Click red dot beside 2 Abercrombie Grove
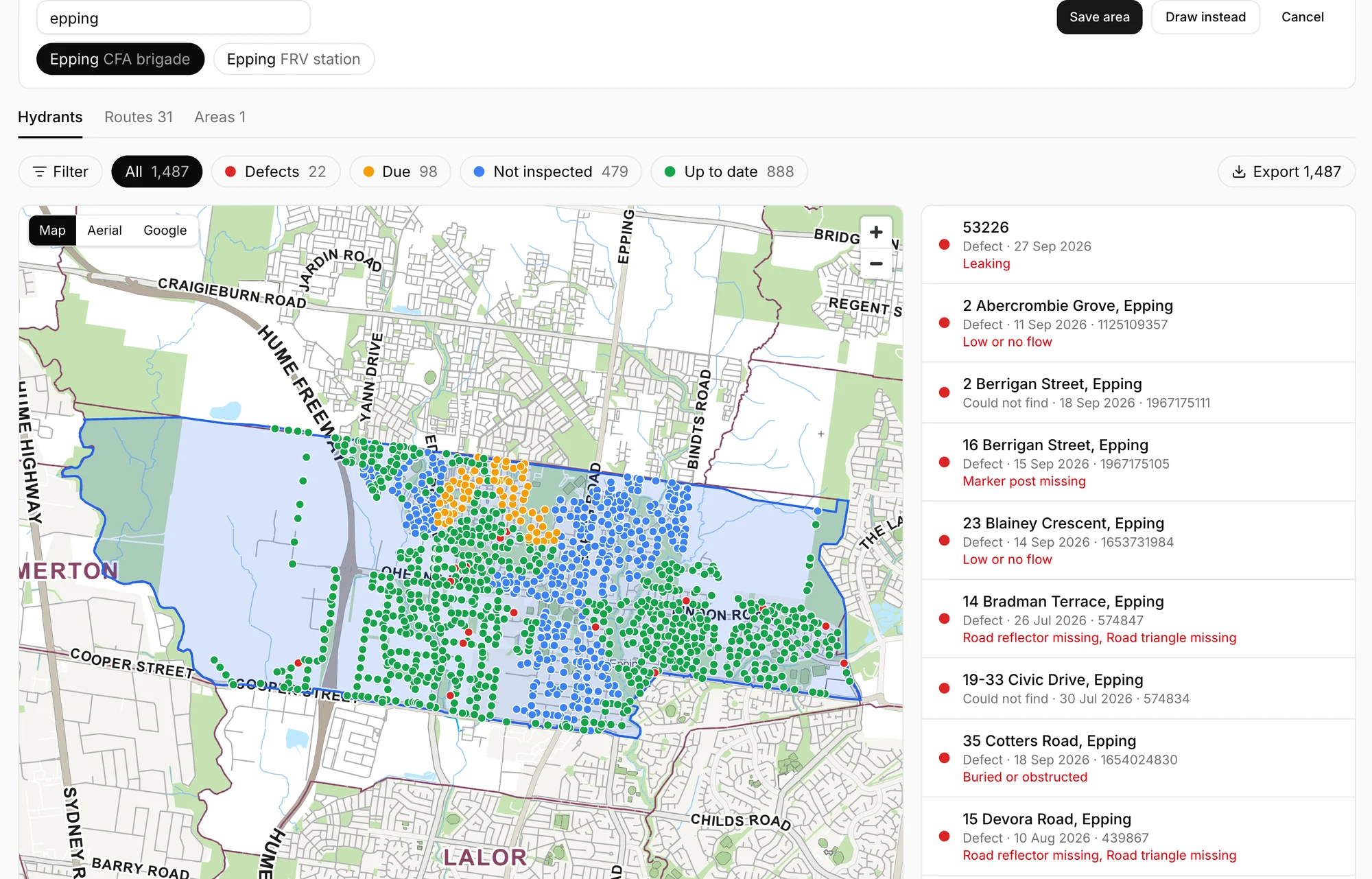This screenshot has height=879, width=1372. tap(945, 323)
